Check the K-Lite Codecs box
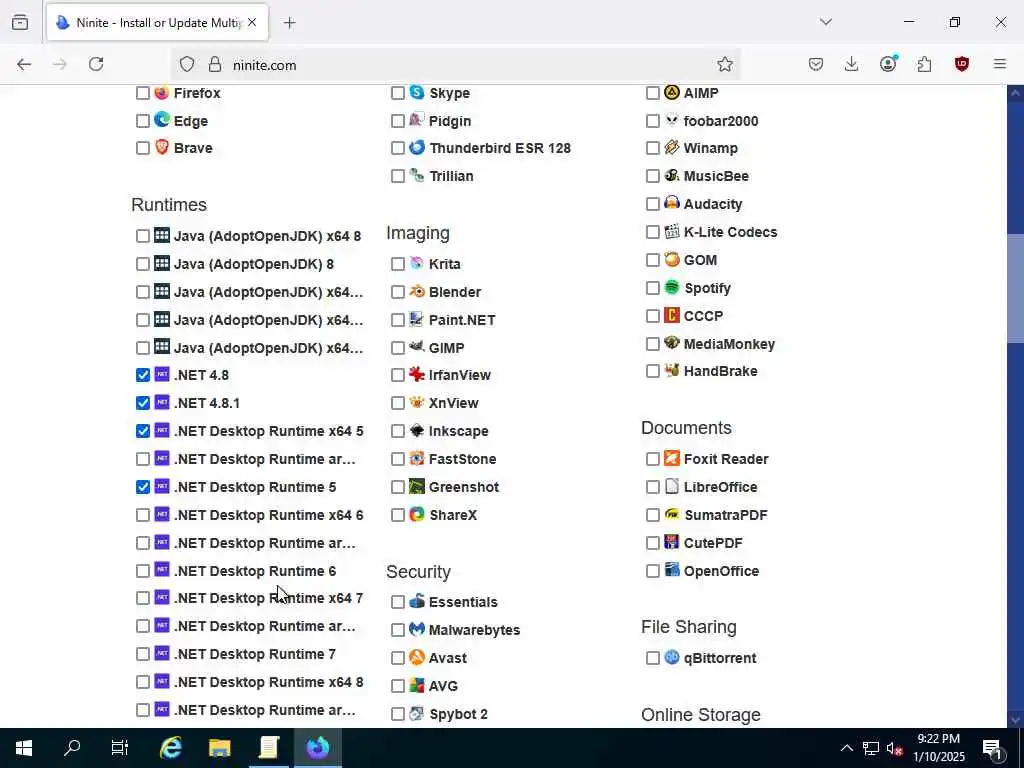This screenshot has height=768, width=1024. (652, 232)
